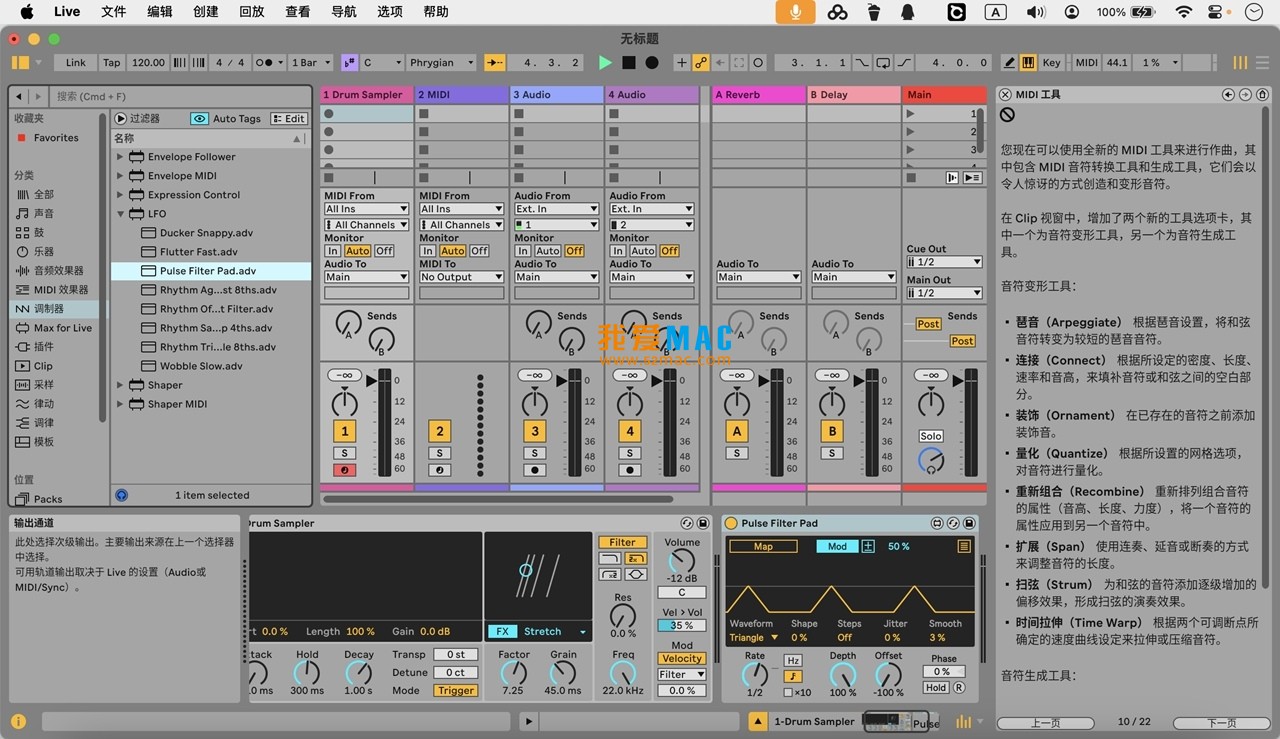This screenshot has height=739, width=1280.
Task: Save Pulse Filter Pad preset disk icon
Action: (x=968, y=523)
